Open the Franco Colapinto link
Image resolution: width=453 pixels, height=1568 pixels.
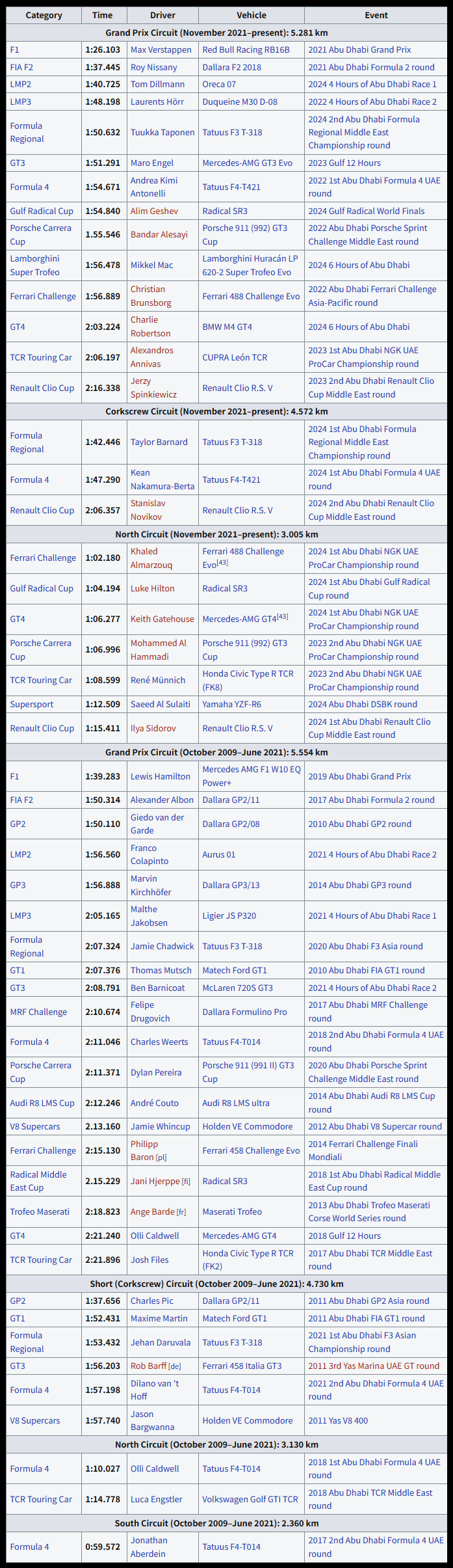pos(149,854)
